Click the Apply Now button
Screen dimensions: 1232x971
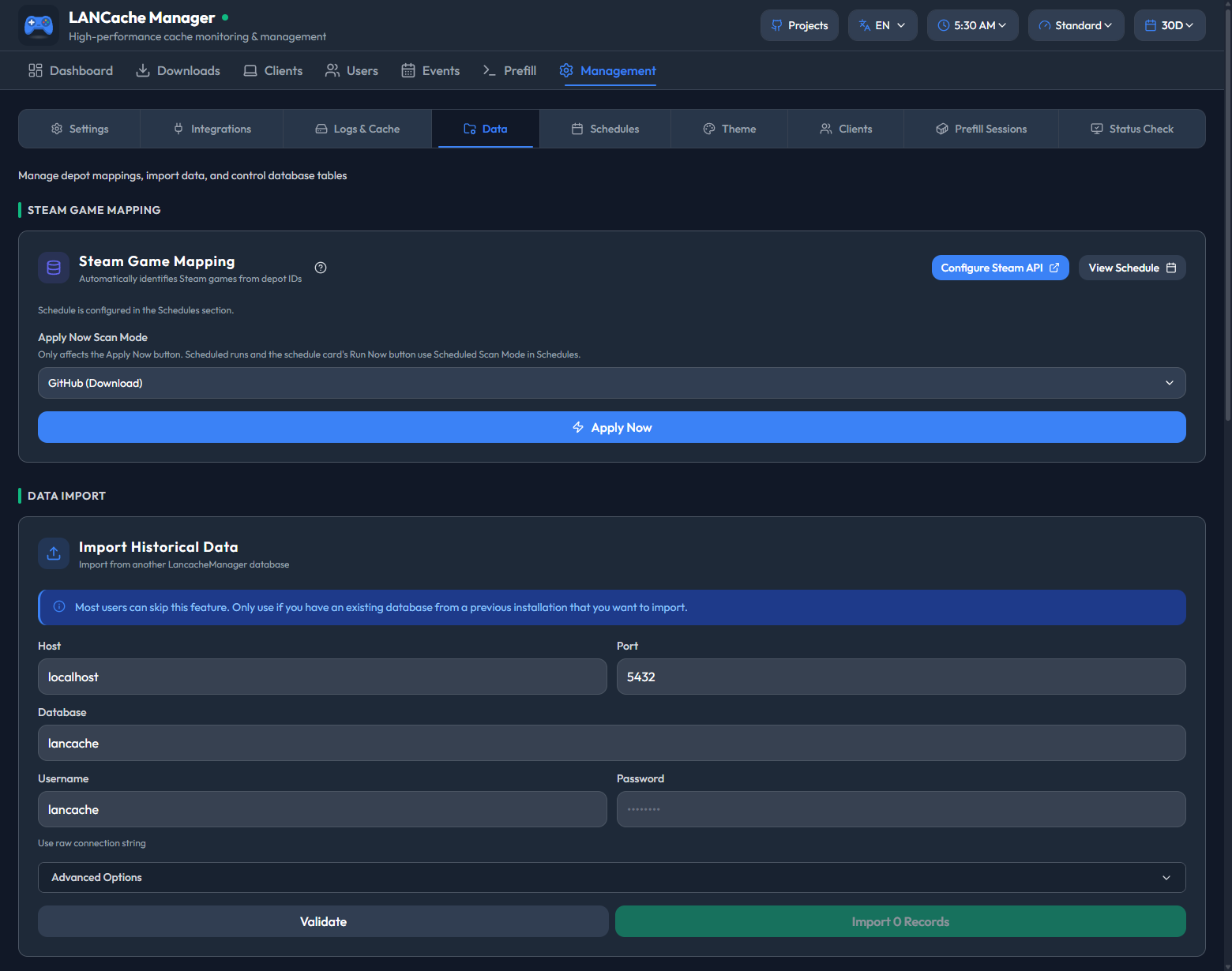point(612,427)
